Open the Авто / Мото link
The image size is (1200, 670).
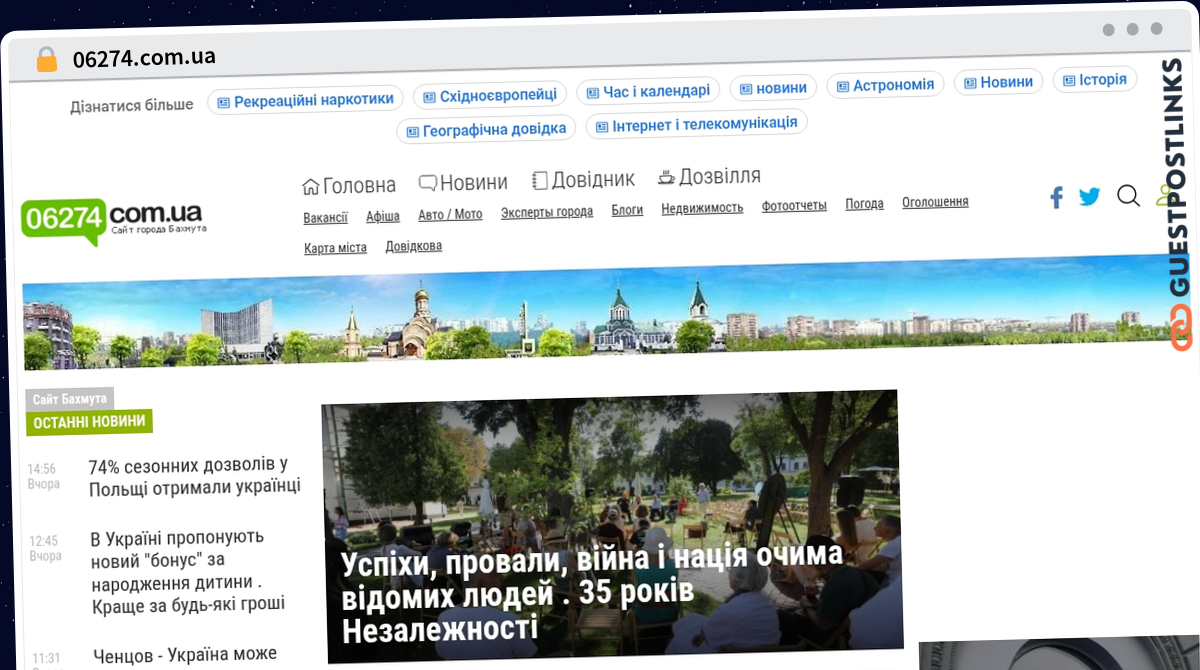pyautogui.click(x=450, y=214)
